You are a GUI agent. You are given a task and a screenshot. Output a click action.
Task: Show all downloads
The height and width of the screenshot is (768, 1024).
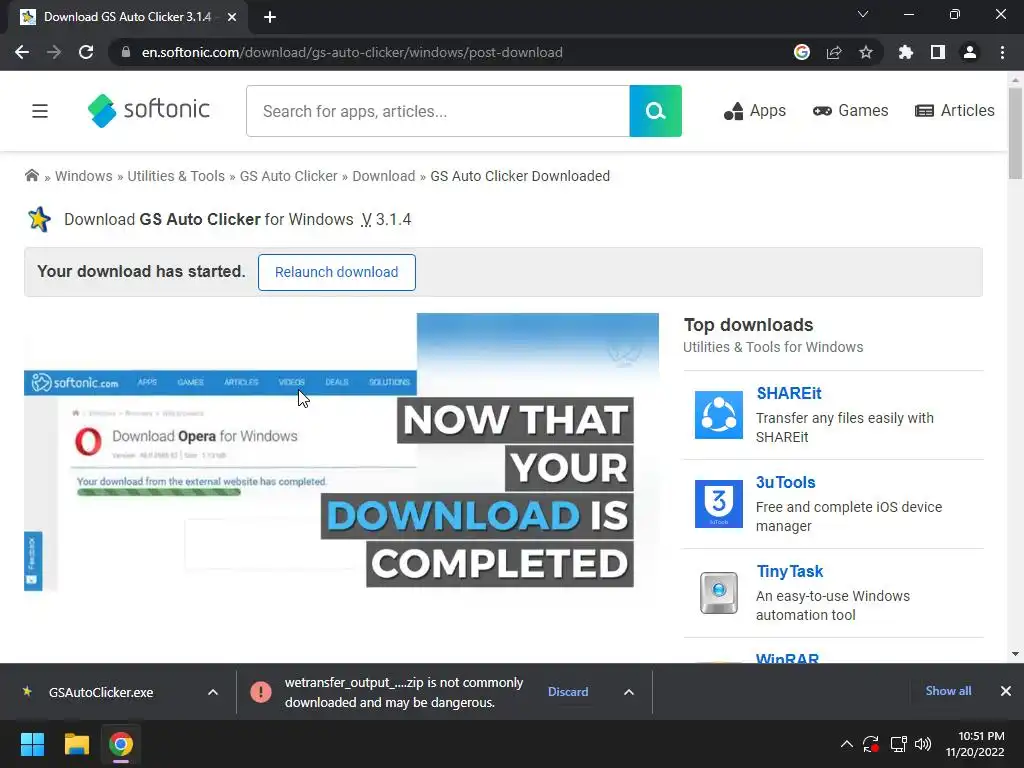pyautogui.click(x=948, y=691)
